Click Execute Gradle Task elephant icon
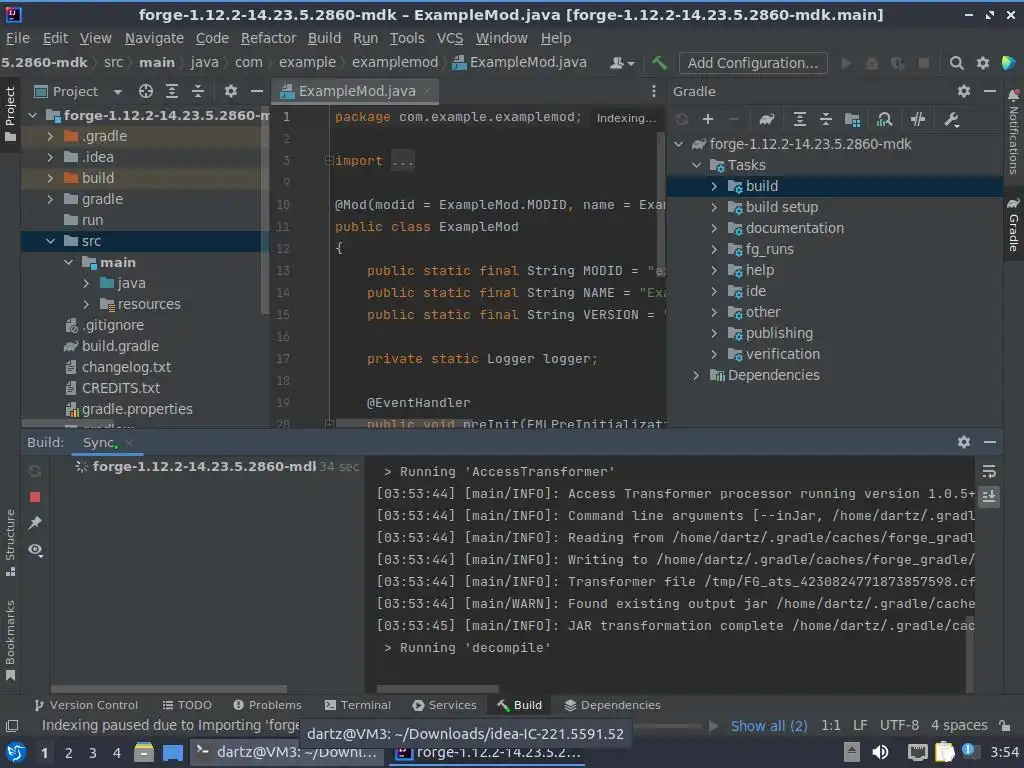The height and width of the screenshot is (768, 1024). pyautogui.click(x=767, y=119)
